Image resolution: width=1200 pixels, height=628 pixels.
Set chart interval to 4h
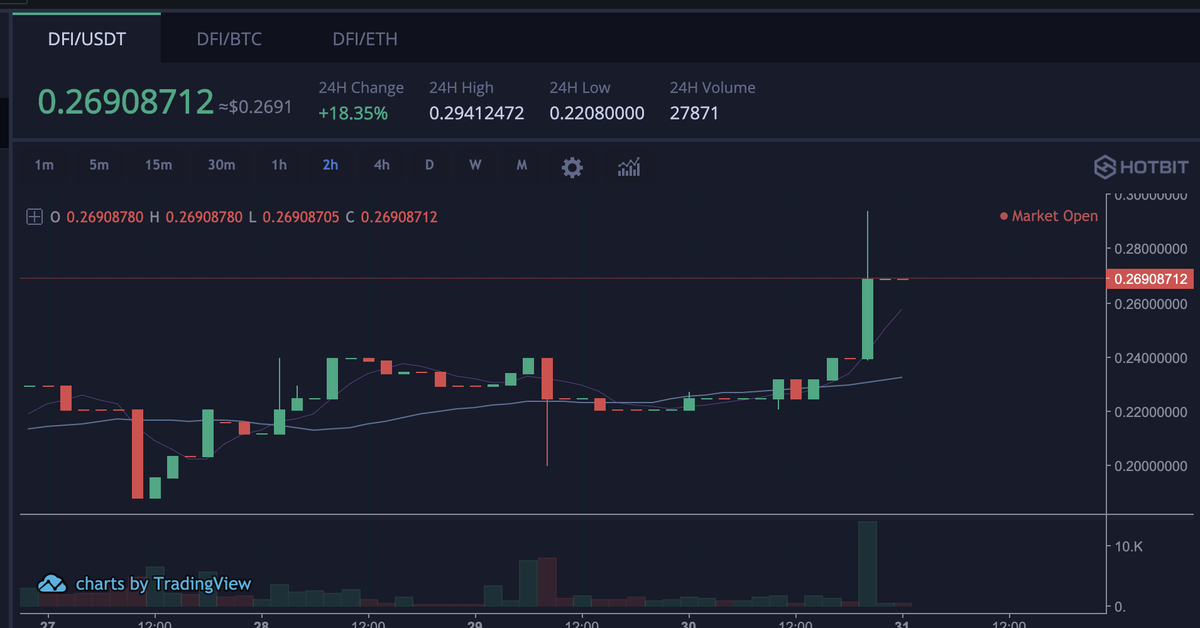pyautogui.click(x=381, y=166)
